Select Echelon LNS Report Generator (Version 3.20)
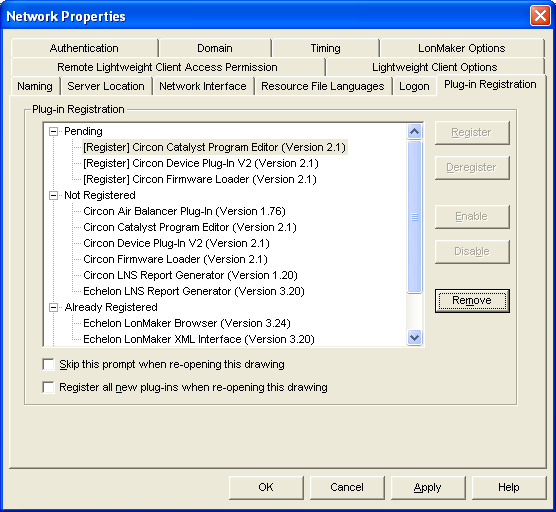Viewport: 556px width, 512px height. [x=194, y=291]
